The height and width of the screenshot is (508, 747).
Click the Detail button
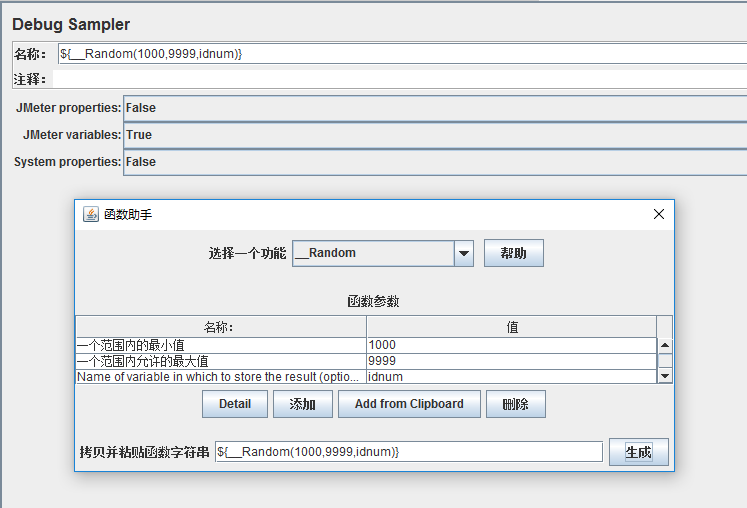235,404
